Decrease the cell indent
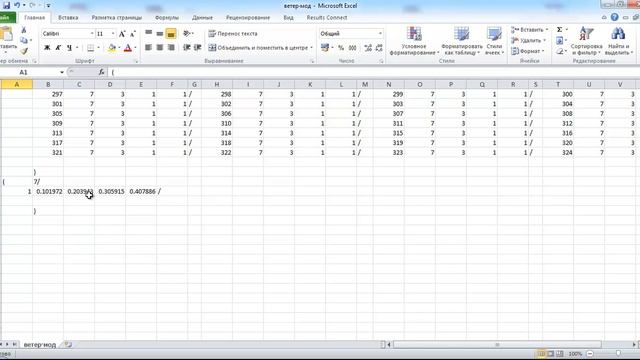The image size is (640, 360). click(x=187, y=48)
